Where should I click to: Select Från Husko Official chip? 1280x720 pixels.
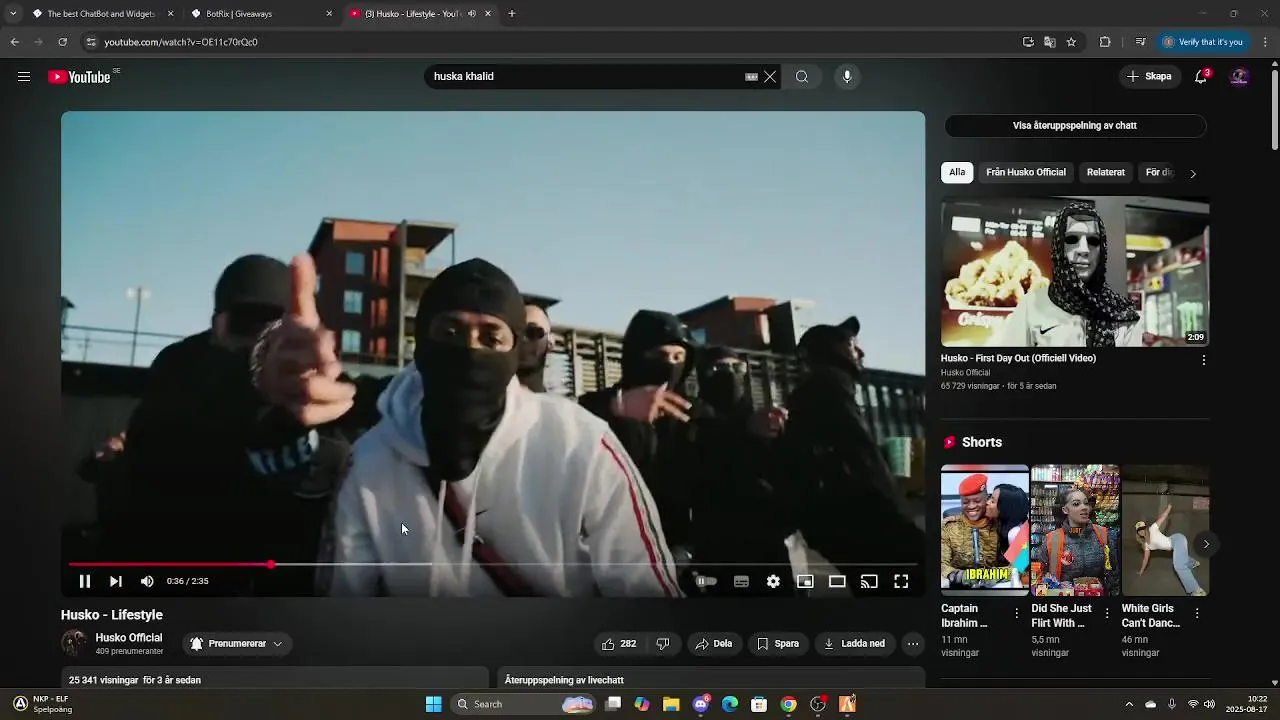pos(1026,173)
